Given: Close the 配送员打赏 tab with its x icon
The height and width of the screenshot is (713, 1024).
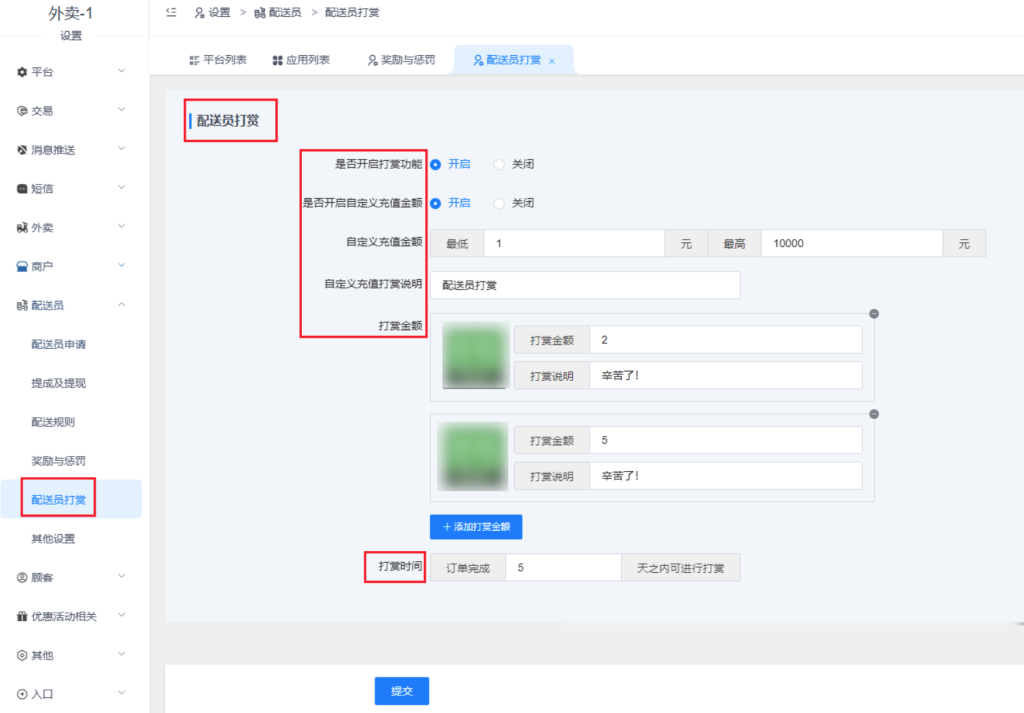Looking at the screenshot, I should point(552,61).
